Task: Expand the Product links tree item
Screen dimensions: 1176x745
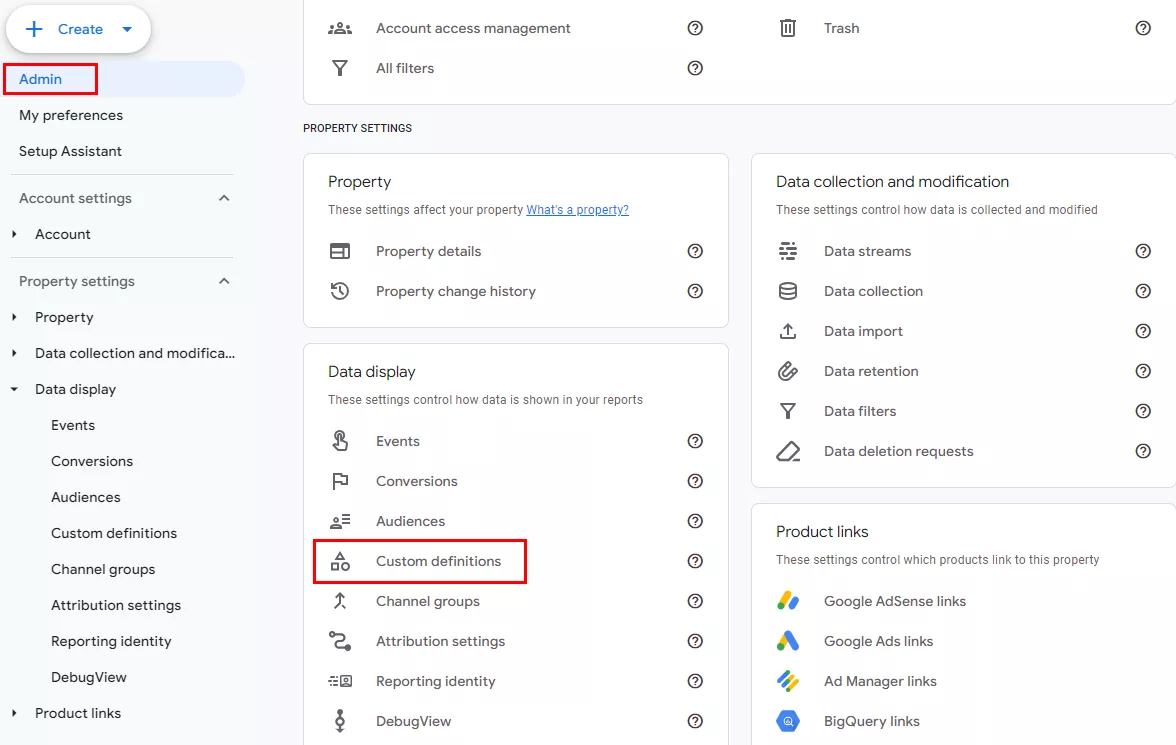Action: 14,713
